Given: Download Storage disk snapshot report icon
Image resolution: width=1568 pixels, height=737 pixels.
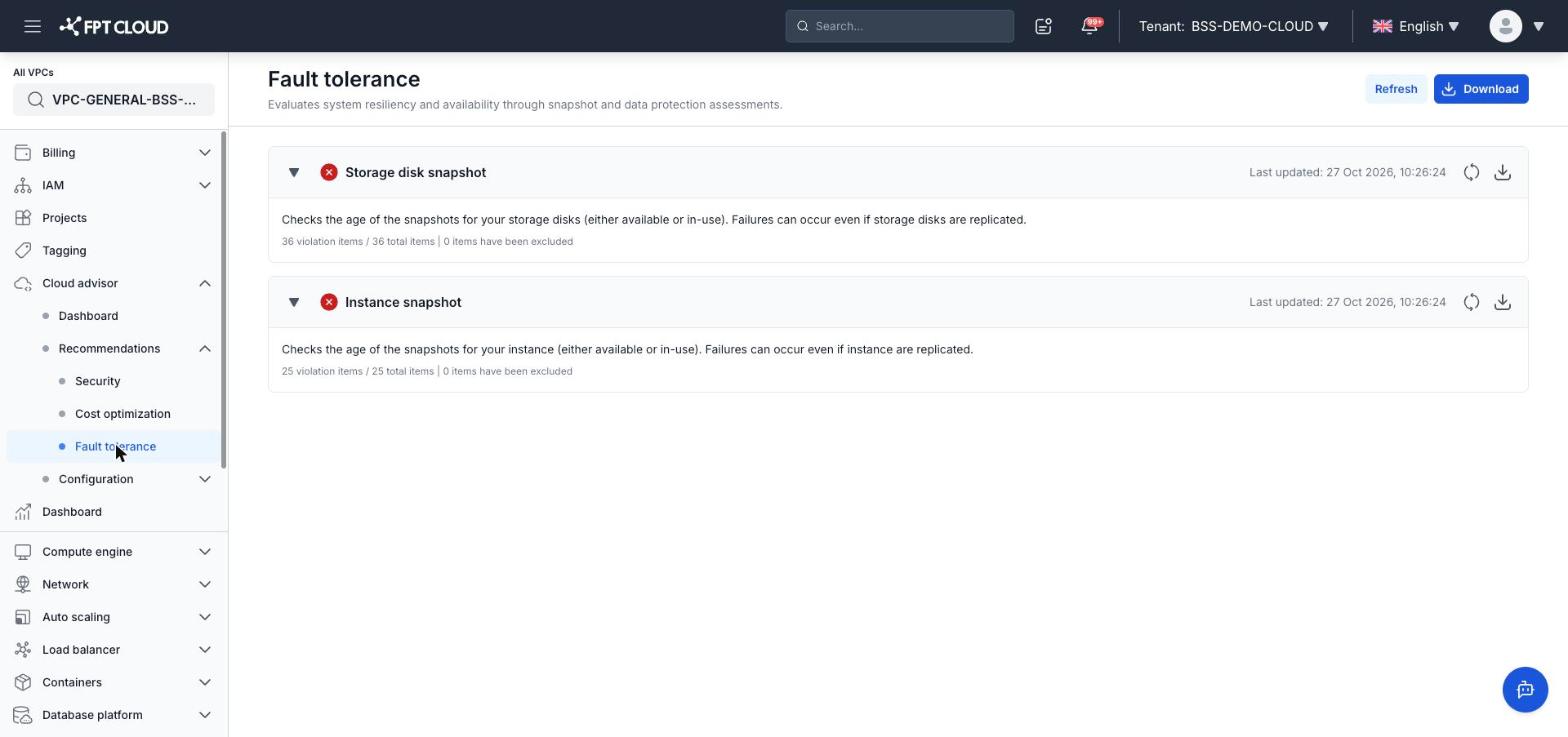Looking at the screenshot, I should tap(1502, 172).
